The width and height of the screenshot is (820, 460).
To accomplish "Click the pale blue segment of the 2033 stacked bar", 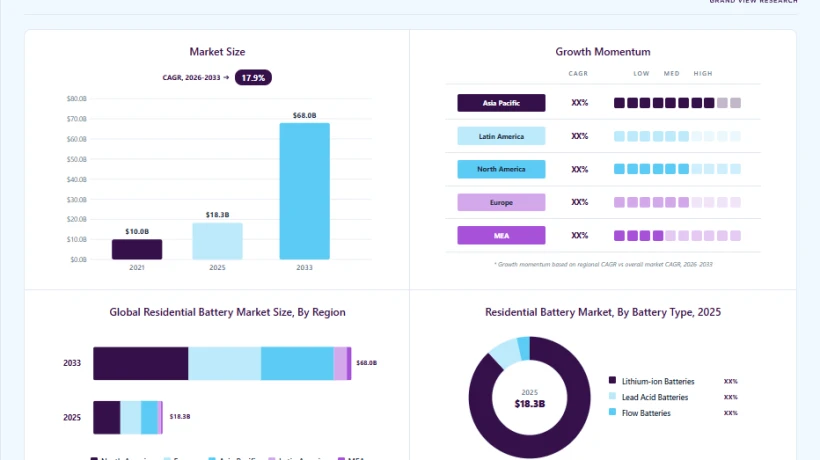I will (x=224, y=363).
